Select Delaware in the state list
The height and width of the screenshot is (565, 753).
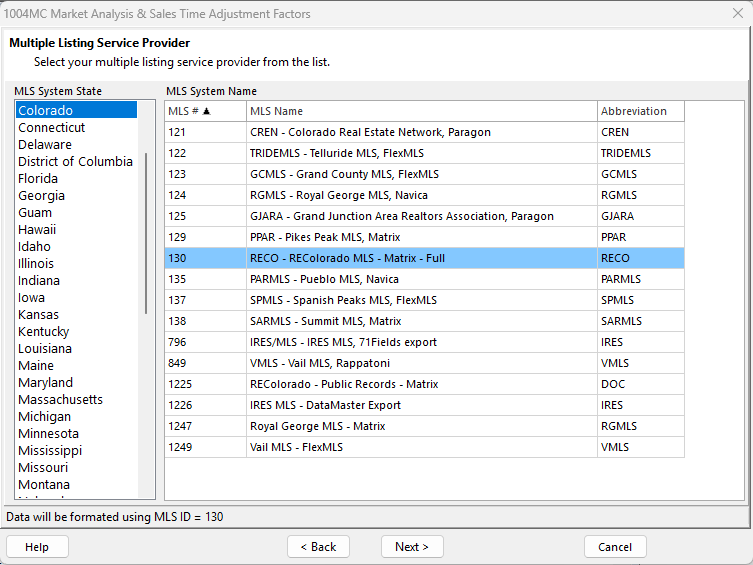[x=76, y=144]
